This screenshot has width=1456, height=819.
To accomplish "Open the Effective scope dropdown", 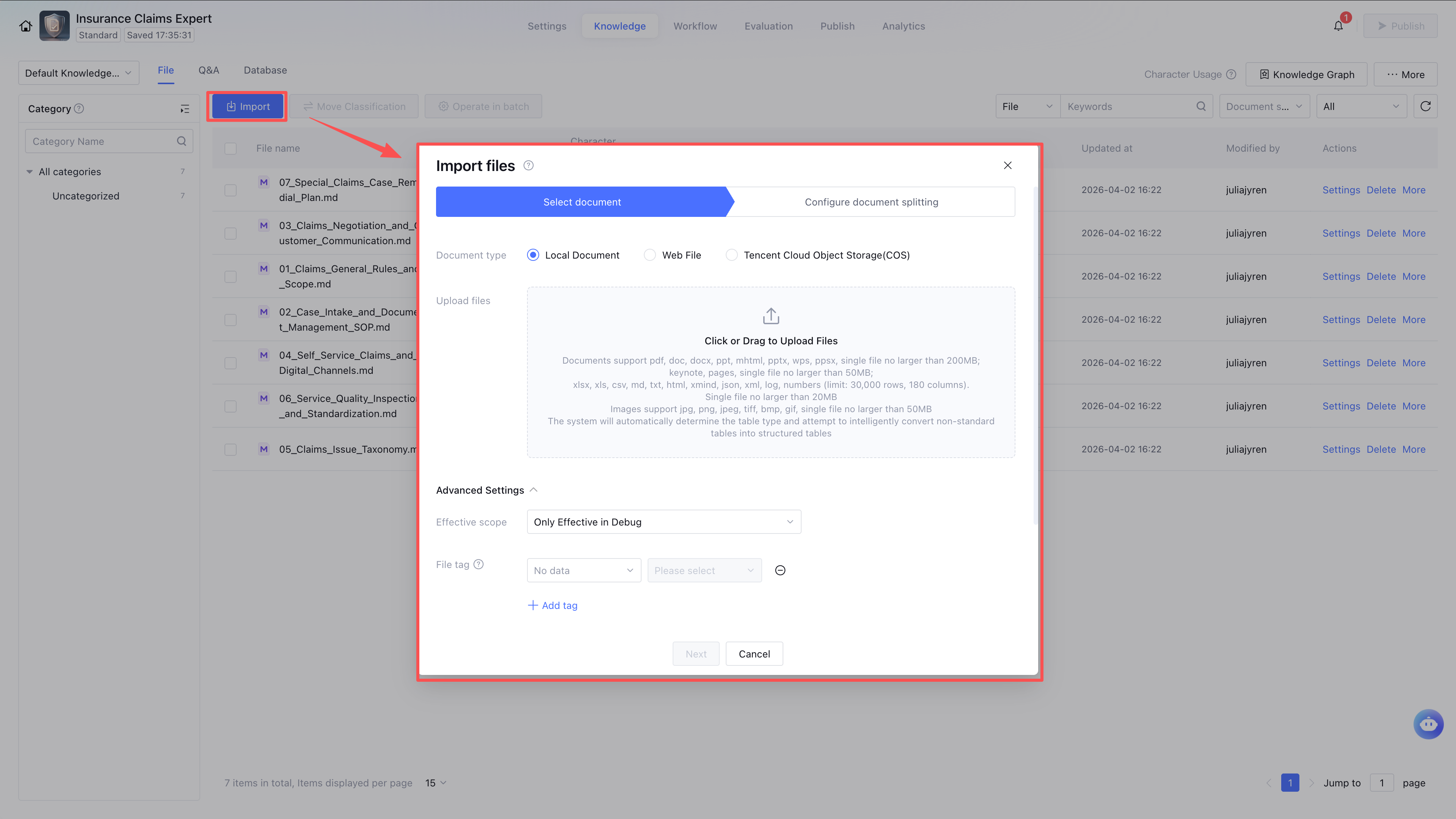I will [664, 522].
